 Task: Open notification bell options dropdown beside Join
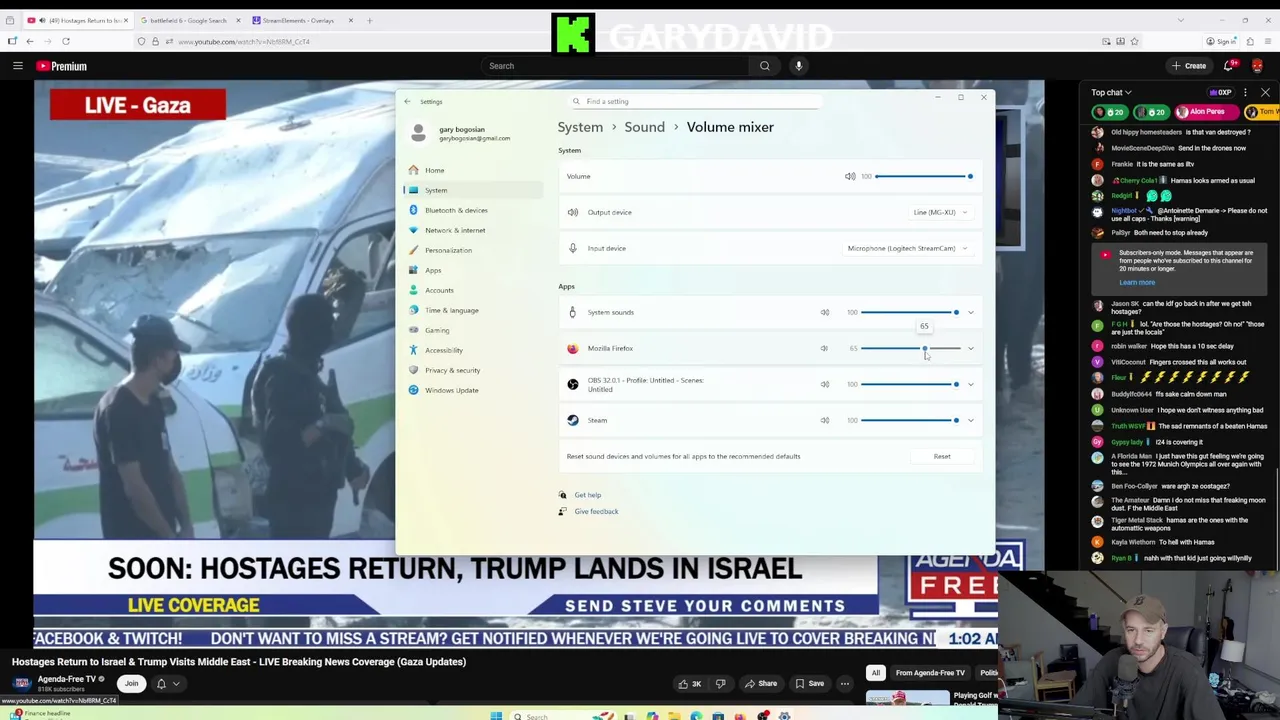[x=176, y=684]
